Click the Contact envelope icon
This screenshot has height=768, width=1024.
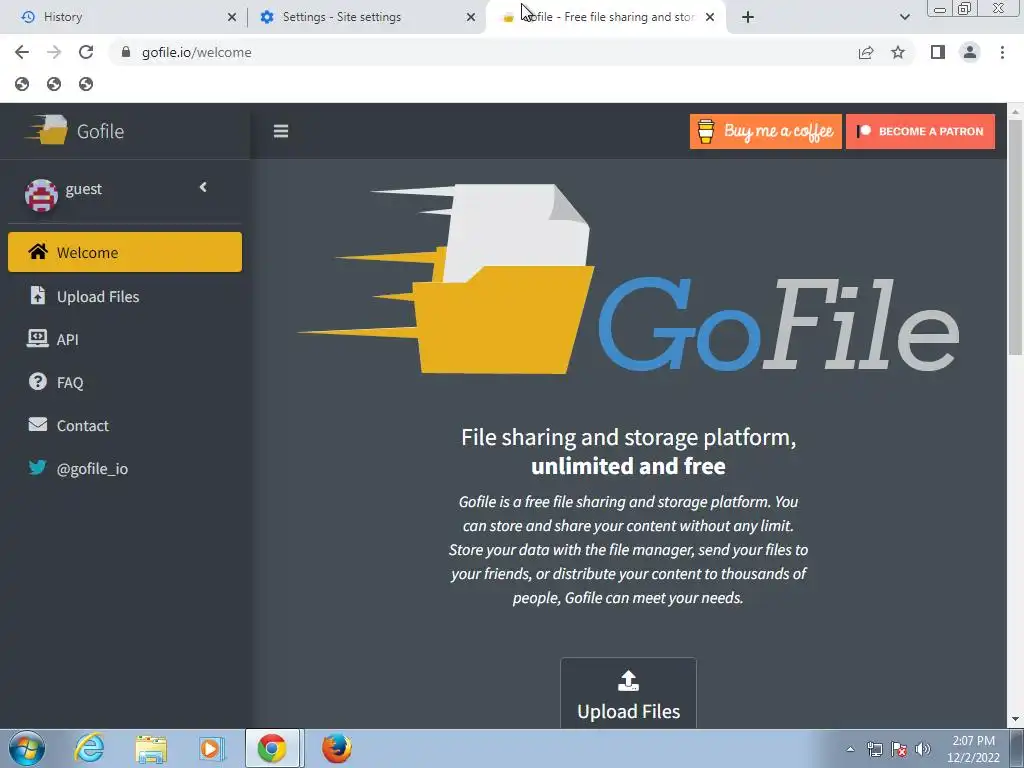38,424
